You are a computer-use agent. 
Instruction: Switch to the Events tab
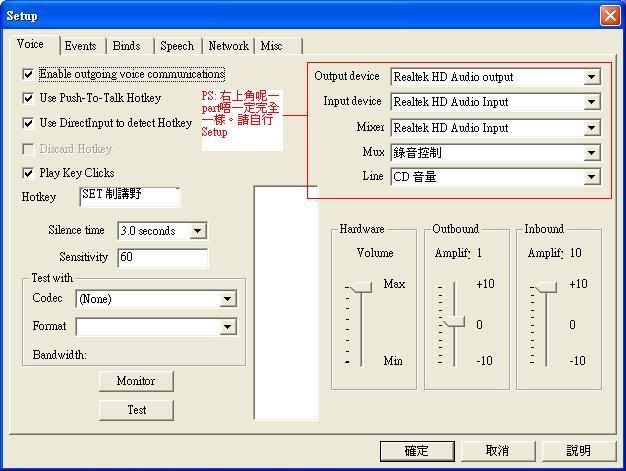point(80,46)
